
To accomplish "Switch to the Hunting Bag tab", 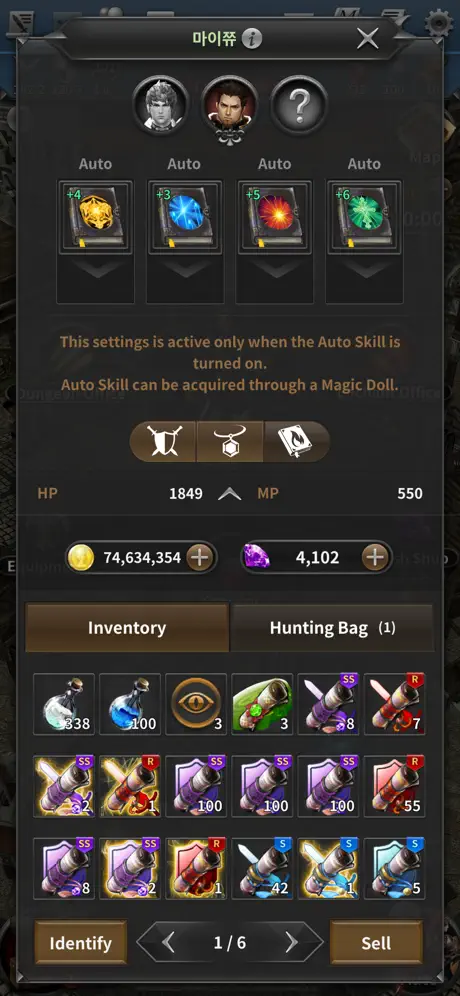I will pos(332,628).
